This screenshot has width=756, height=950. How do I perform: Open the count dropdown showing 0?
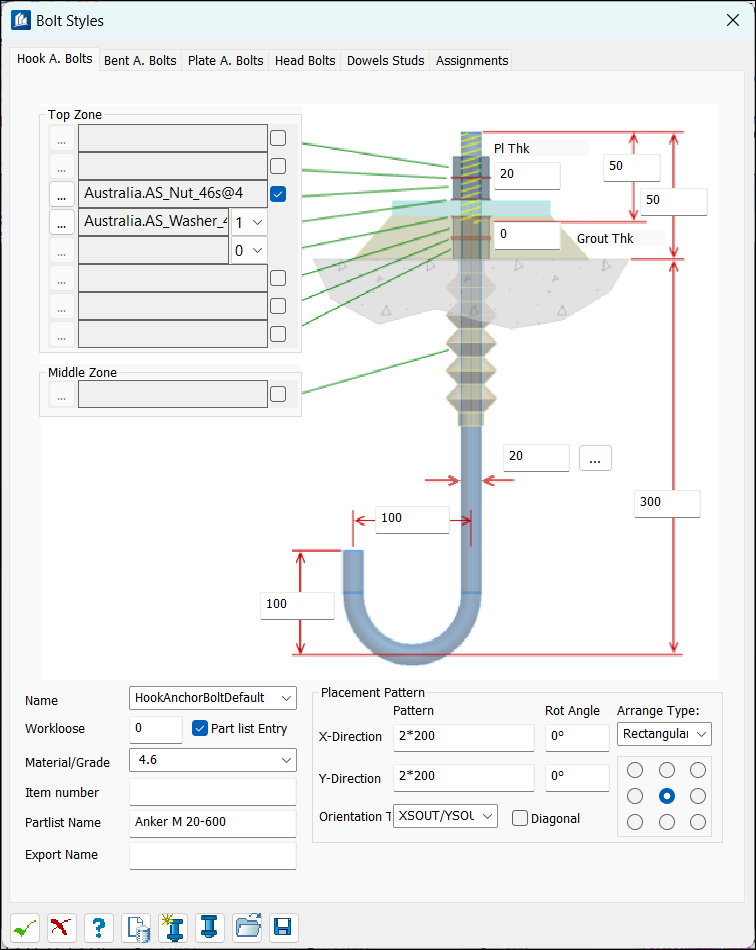tap(248, 250)
